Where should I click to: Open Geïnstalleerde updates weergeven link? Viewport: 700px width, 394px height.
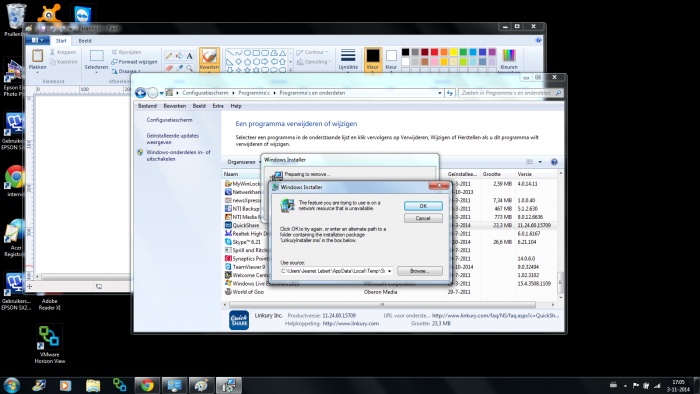[172, 139]
